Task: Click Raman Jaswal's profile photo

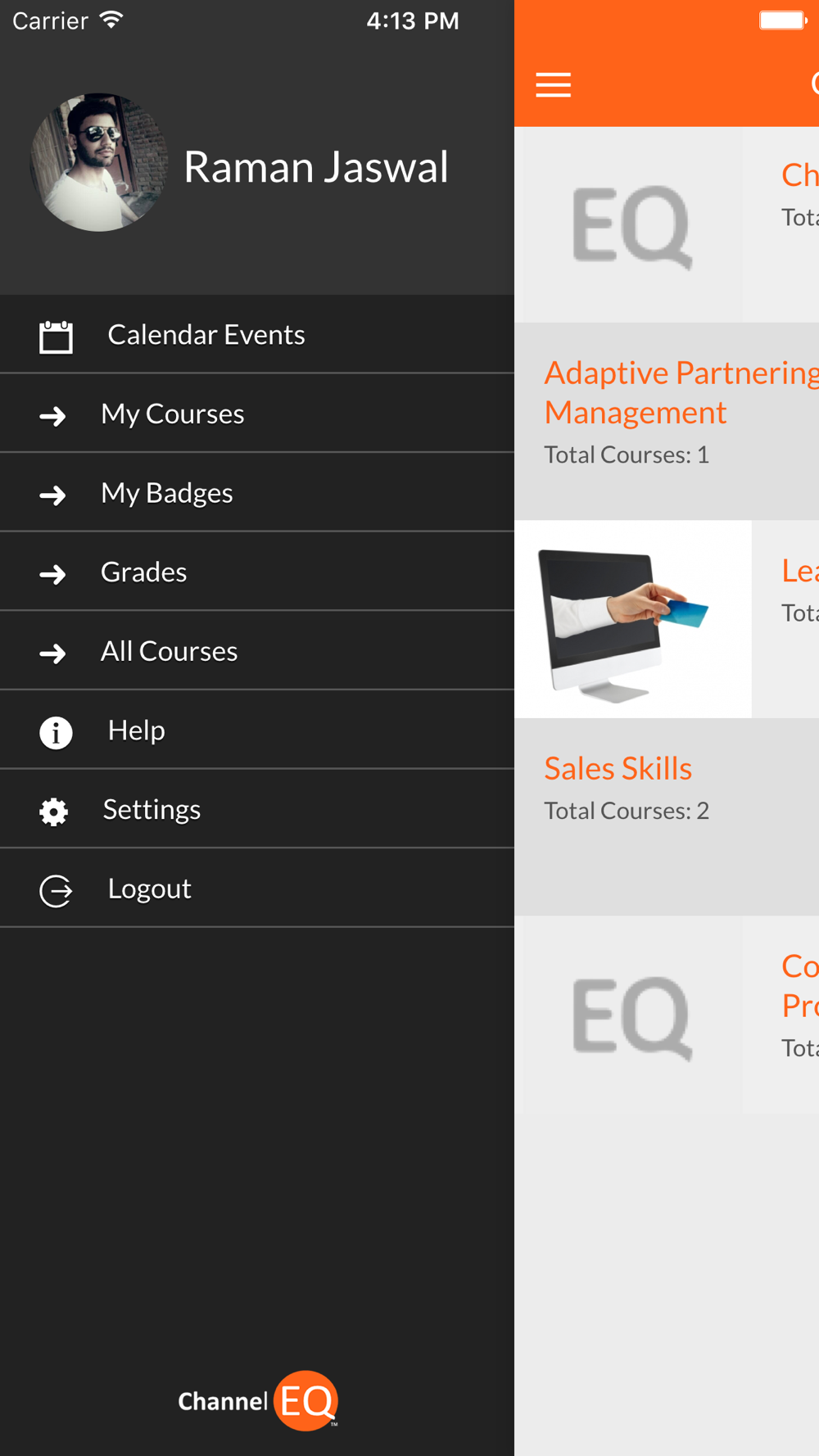Action: 99,162
